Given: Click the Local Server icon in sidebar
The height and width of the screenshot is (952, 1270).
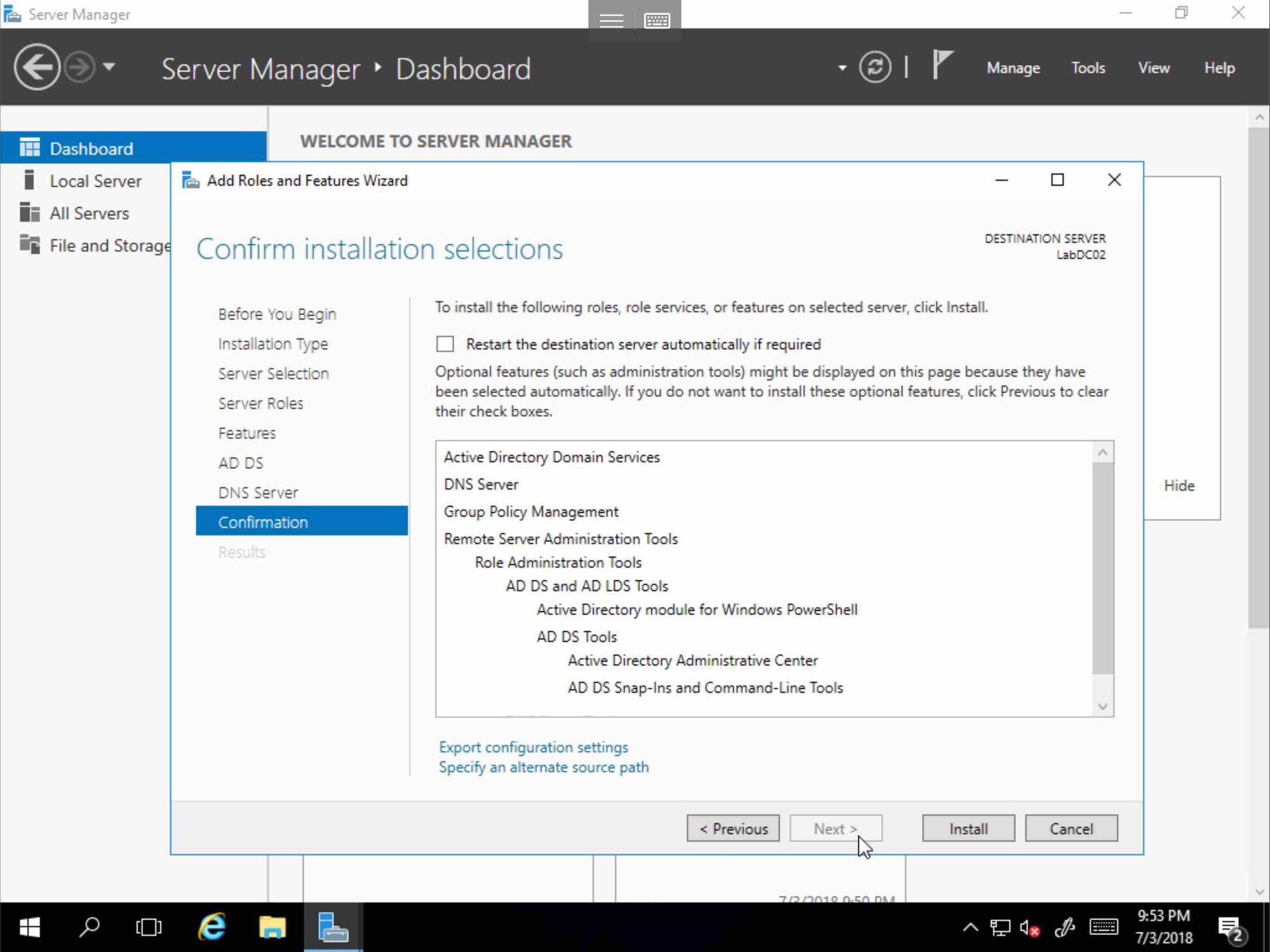Looking at the screenshot, I should coord(29,180).
